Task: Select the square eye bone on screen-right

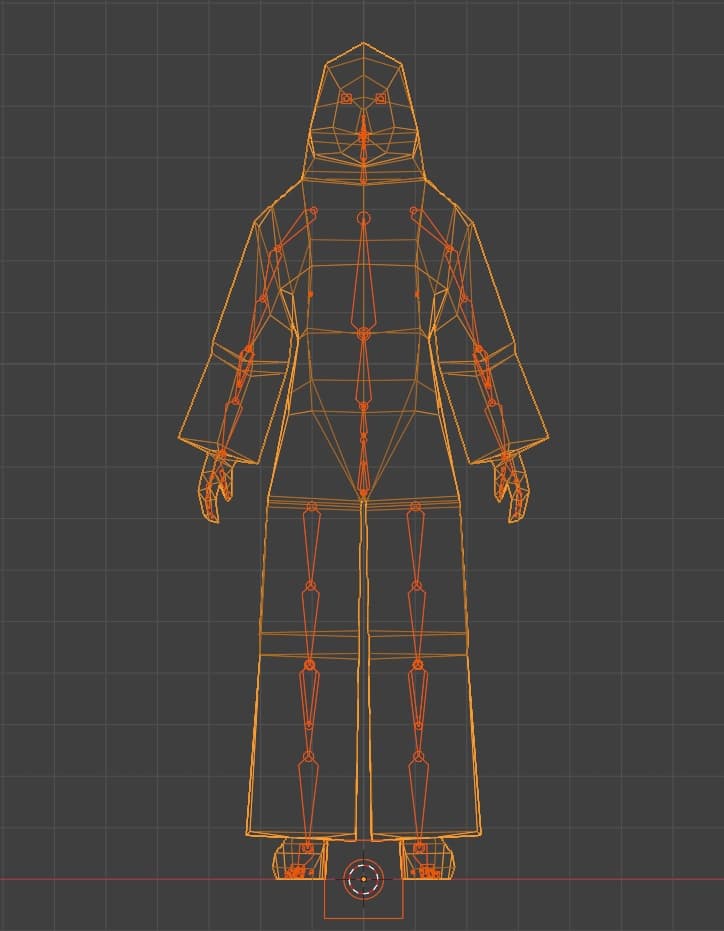Action: coord(380,99)
